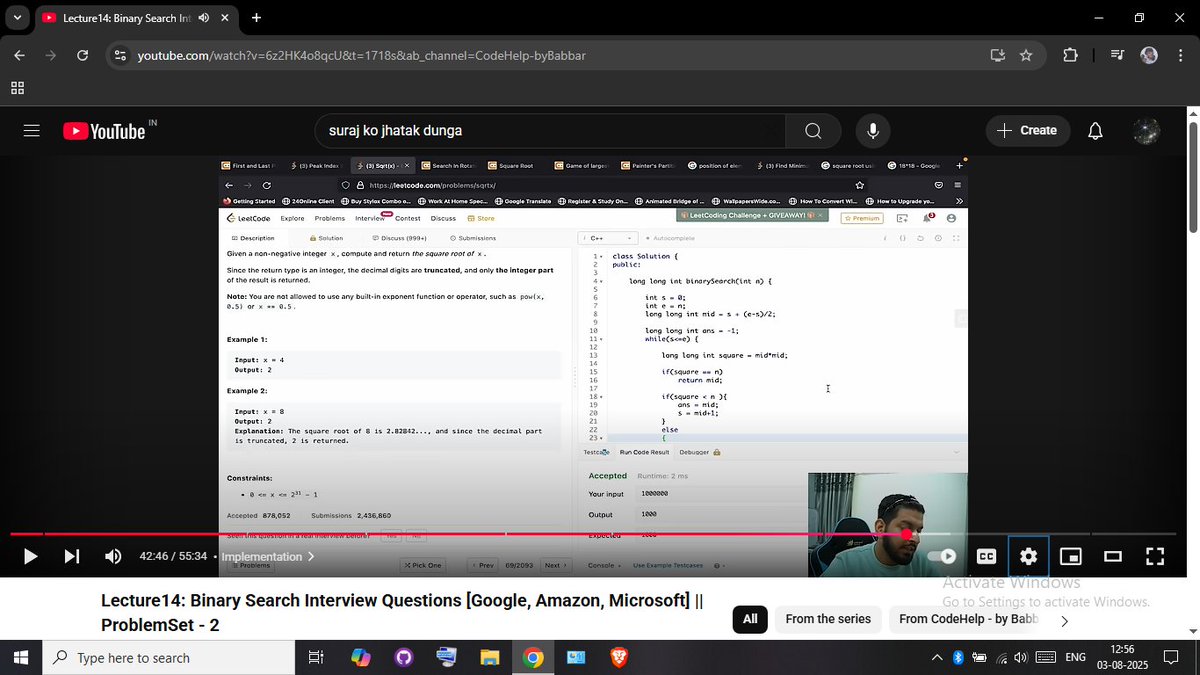This screenshot has height=675, width=1200.
Task: Select the From the series chip
Action: (x=828, y=619)
